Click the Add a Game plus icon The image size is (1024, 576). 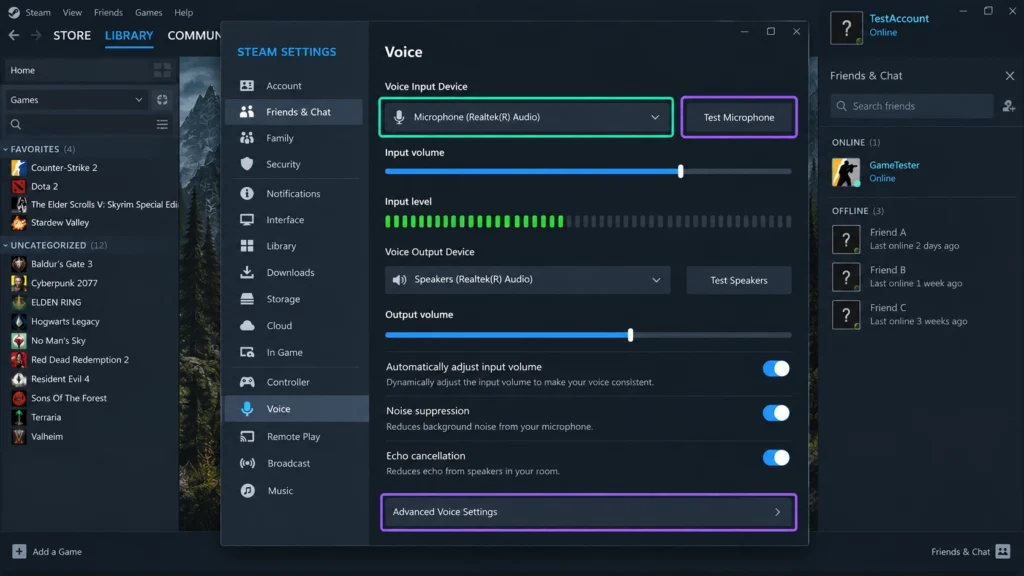coord(19,551)
